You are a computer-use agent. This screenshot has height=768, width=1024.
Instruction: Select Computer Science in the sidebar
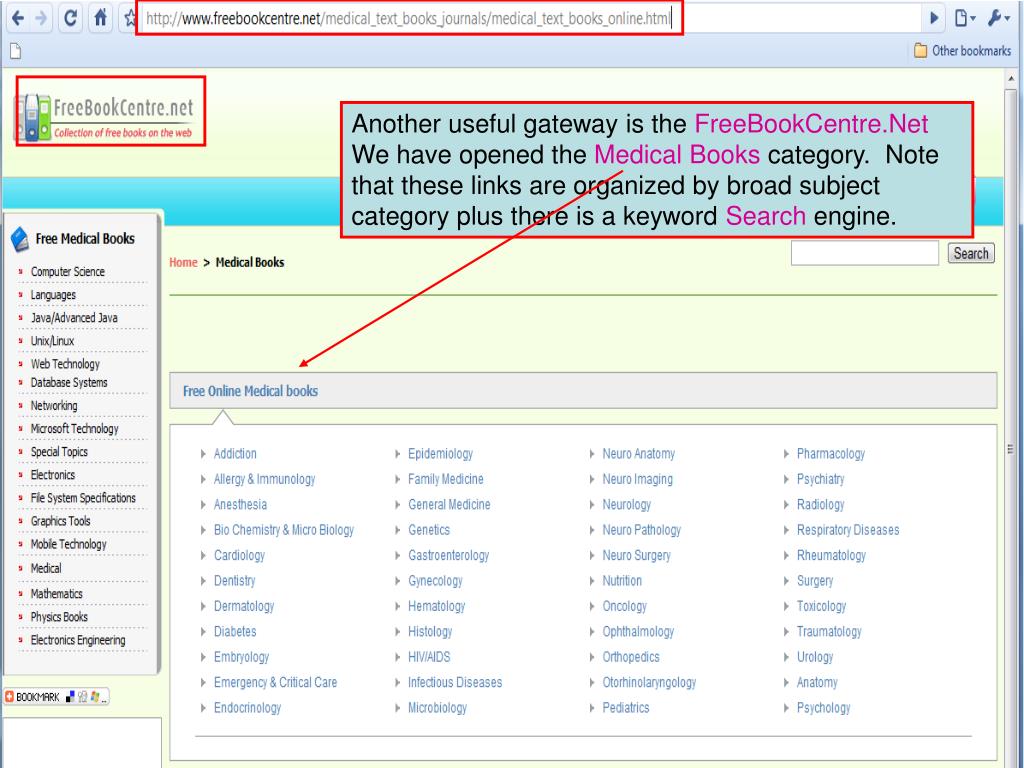67,271
